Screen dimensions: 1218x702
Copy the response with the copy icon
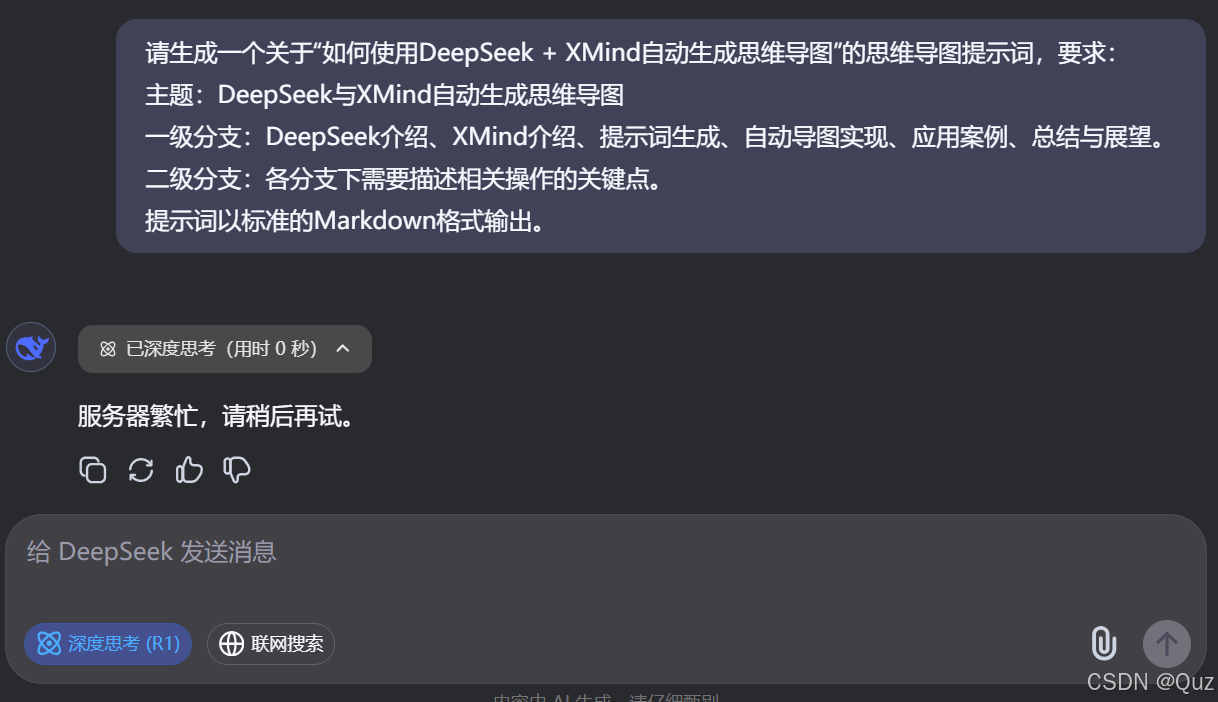pyautogui.click(x=93, y=469)
